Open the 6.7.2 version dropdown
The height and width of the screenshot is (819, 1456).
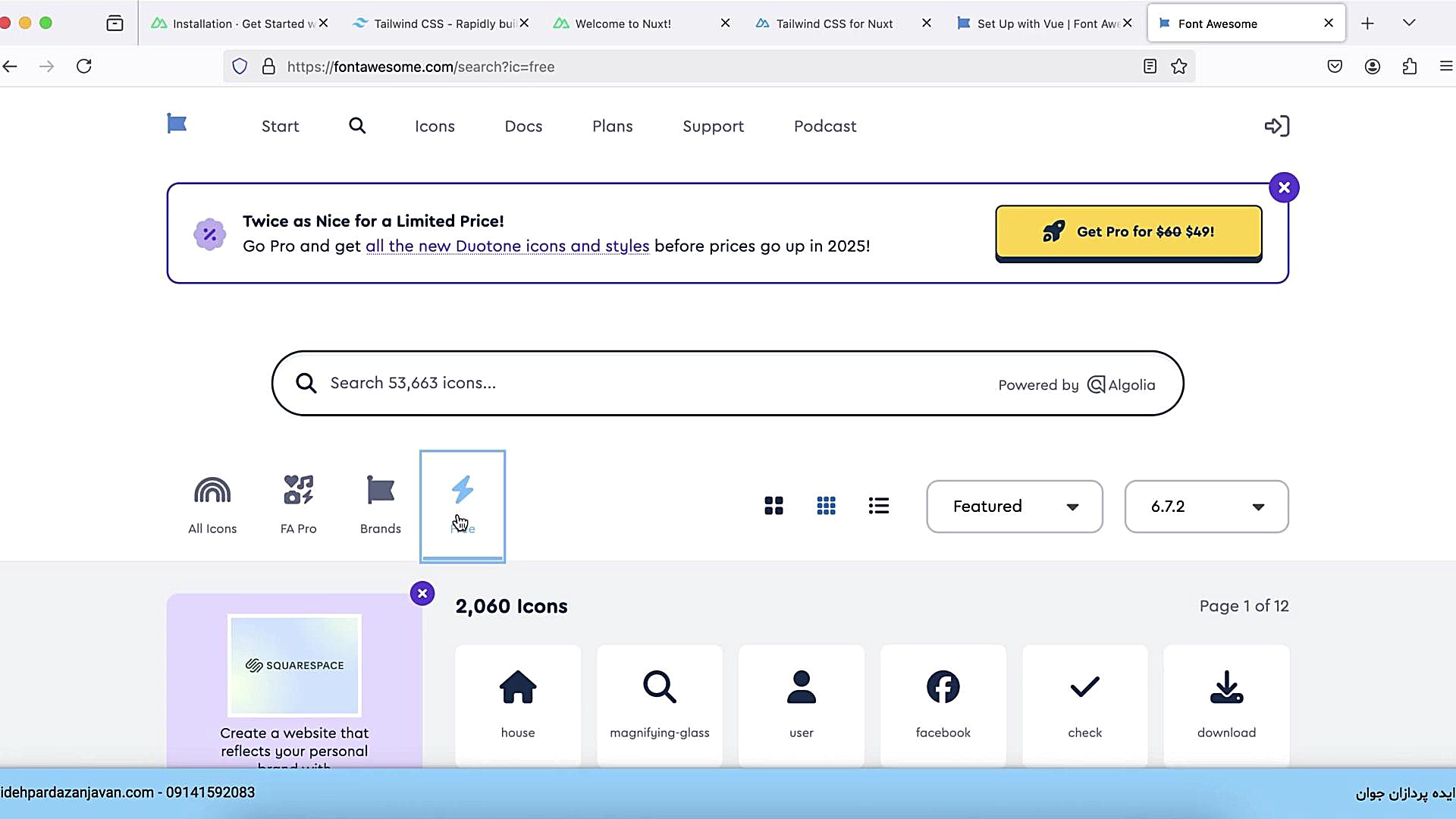[x=1207, y=507]
